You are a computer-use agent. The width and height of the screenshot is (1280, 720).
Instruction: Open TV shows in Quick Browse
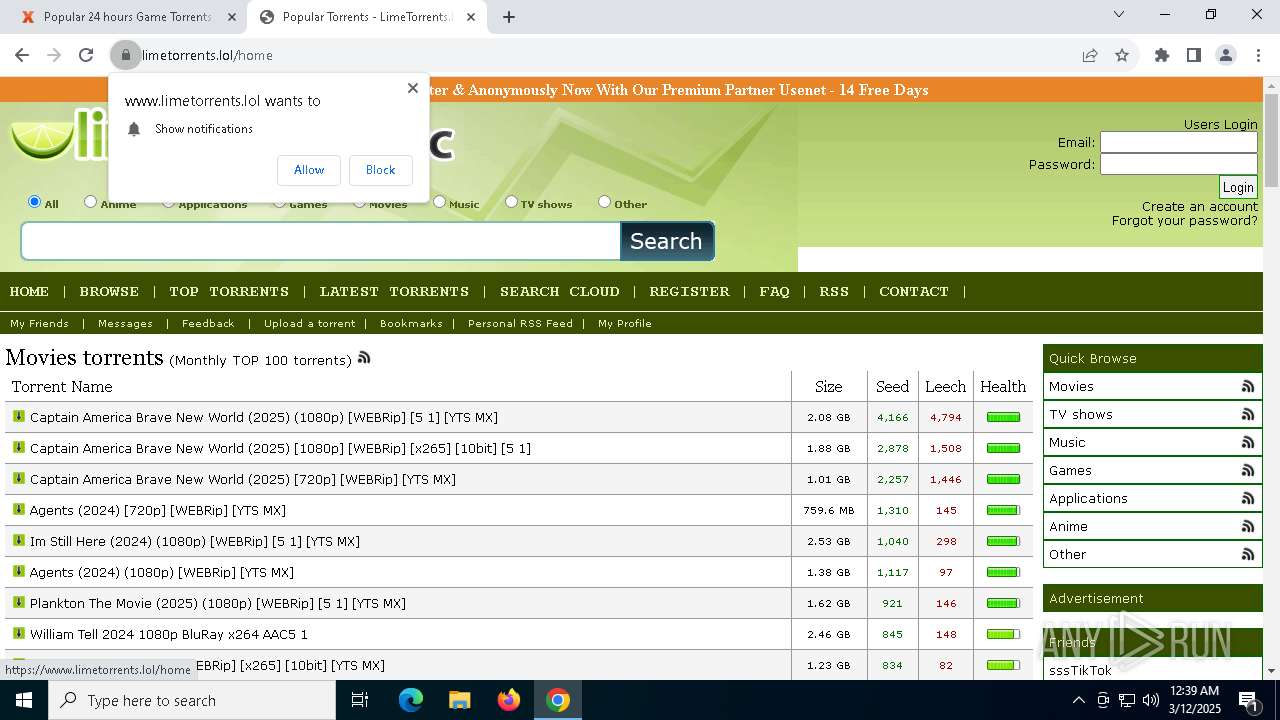1081,414
